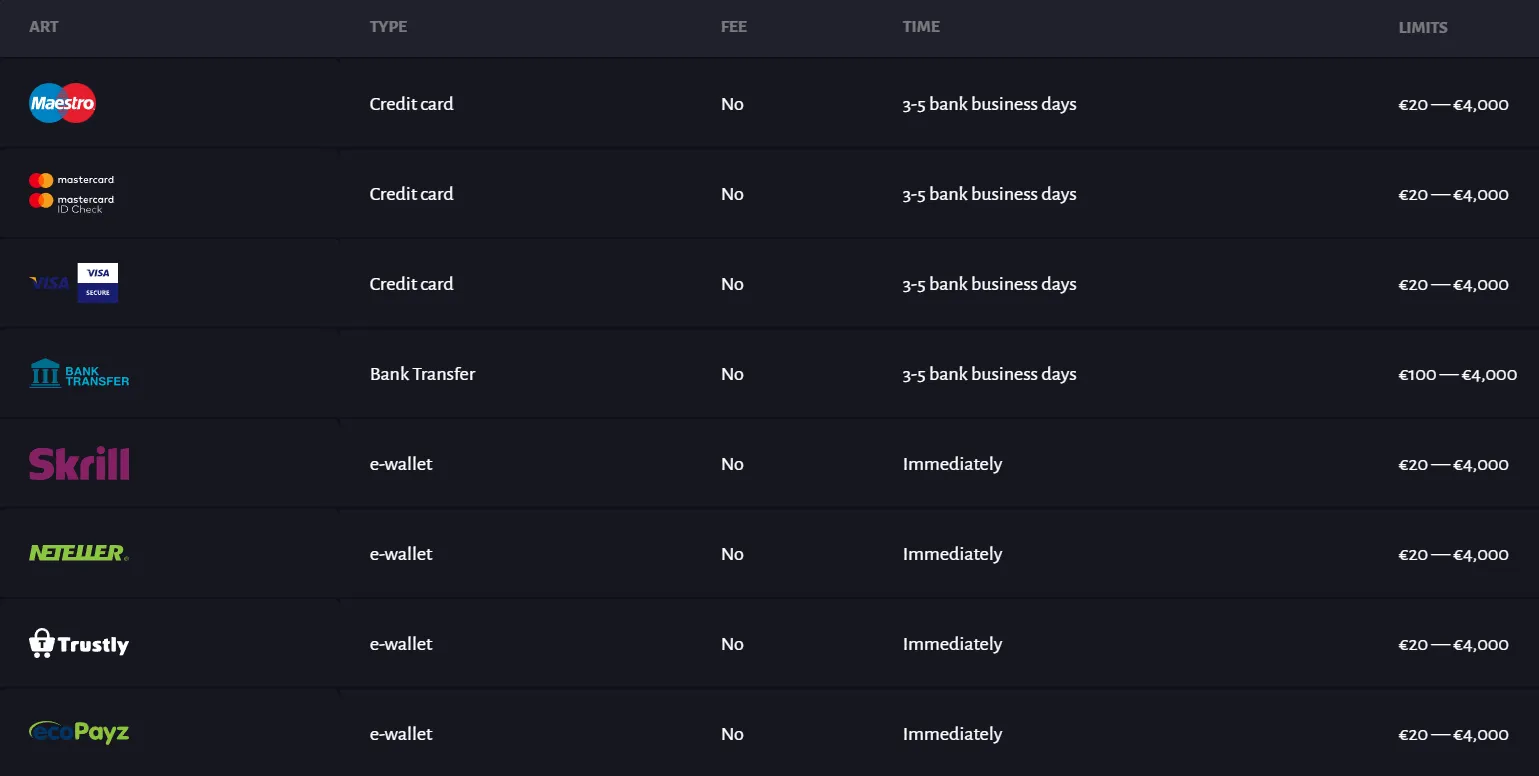This screenshot has height=776, width=1539.
Task: Click 'e-wallet' in the Trustly row
Action: 401,644
